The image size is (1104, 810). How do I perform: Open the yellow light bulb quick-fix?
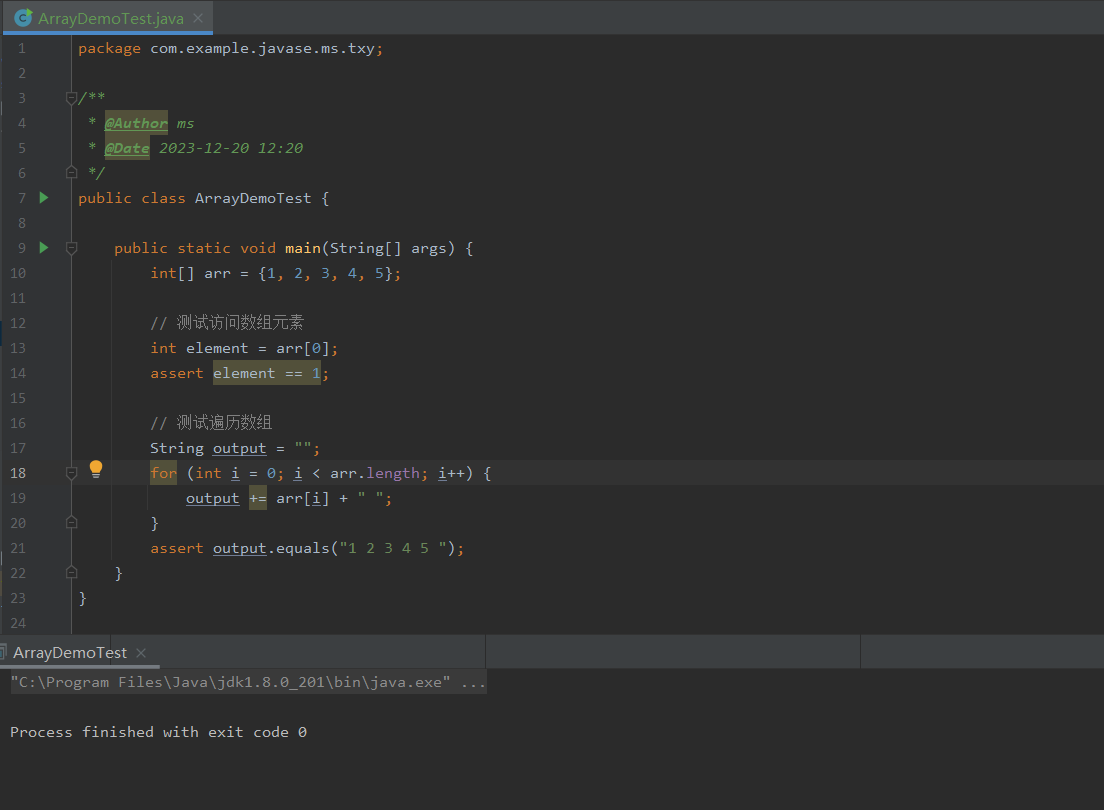point(96,469)
